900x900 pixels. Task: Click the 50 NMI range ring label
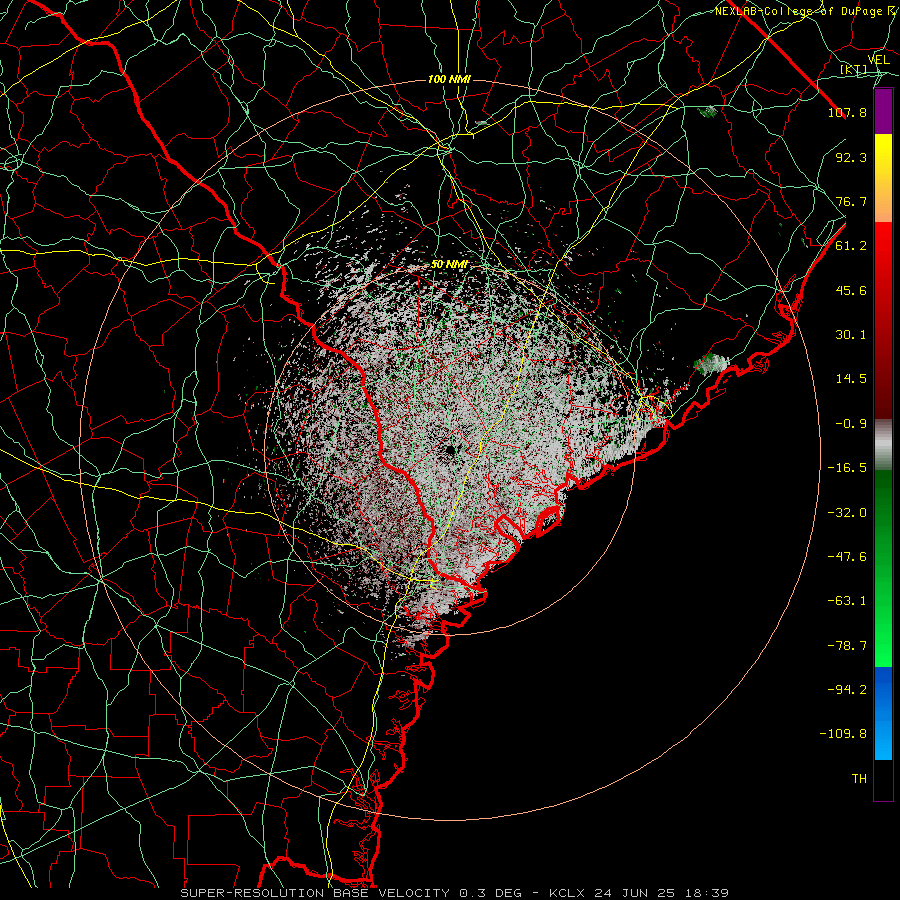[449, 265]
